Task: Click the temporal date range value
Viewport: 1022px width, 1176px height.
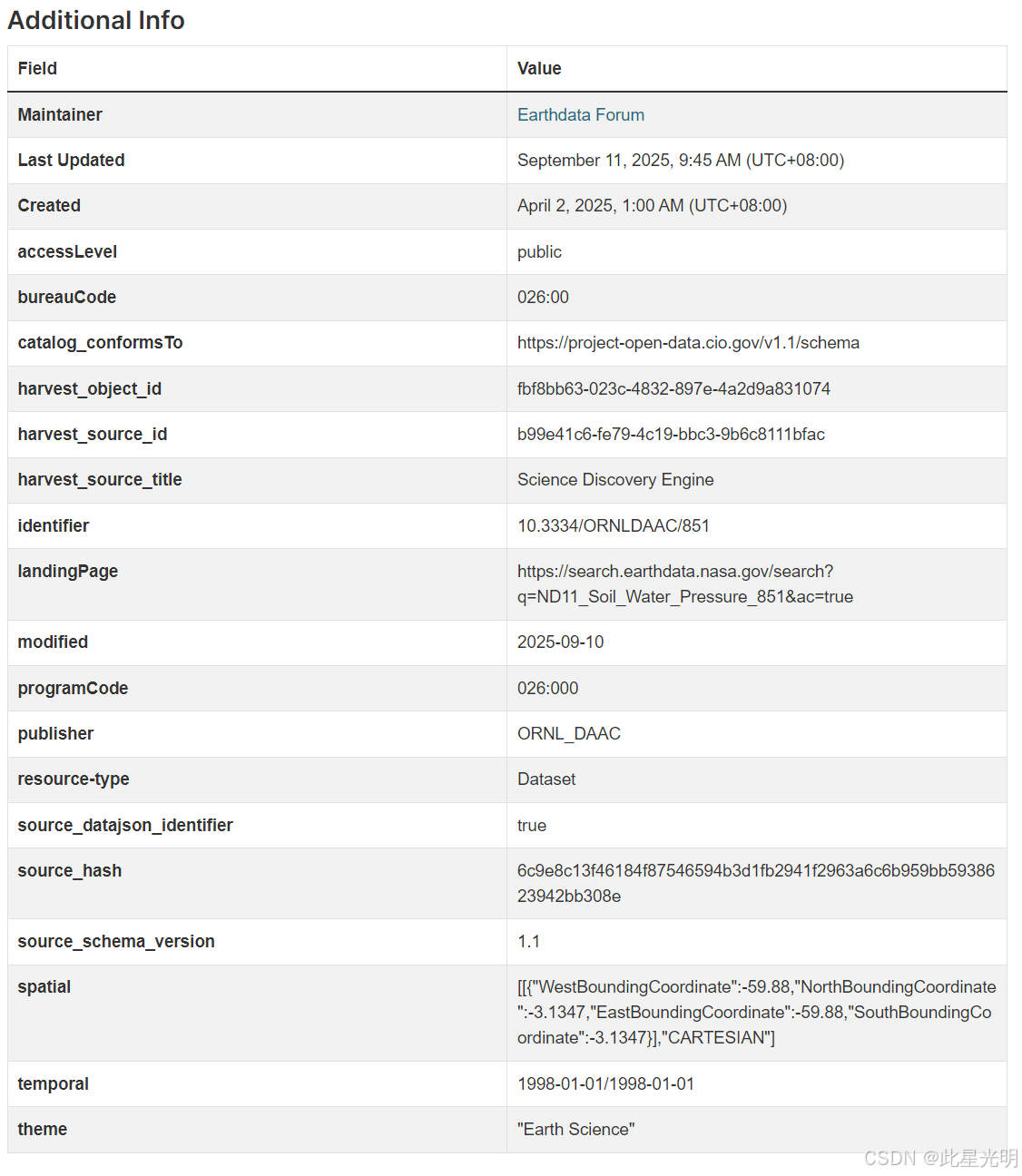Action: 605,1084
